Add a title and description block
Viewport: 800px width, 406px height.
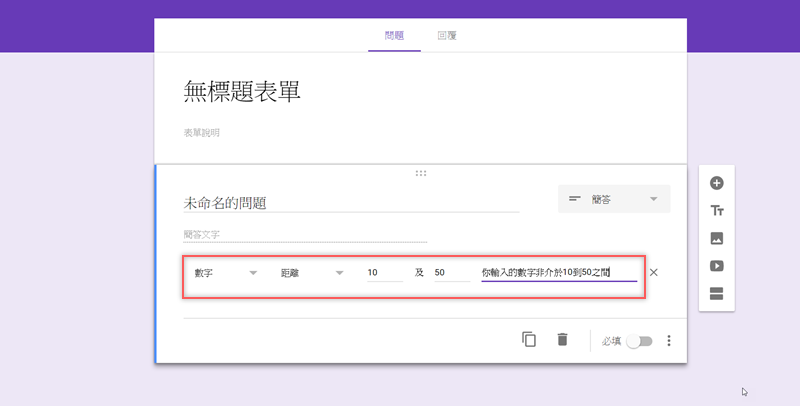[716, 211]
